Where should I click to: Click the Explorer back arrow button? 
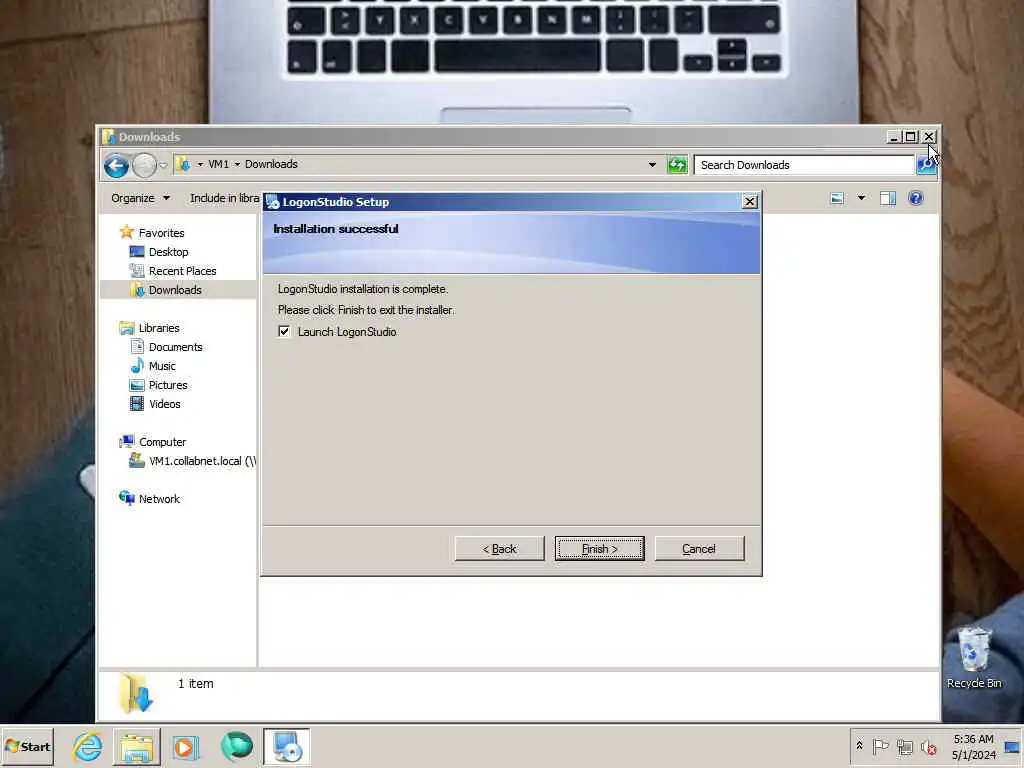(116, 165)
